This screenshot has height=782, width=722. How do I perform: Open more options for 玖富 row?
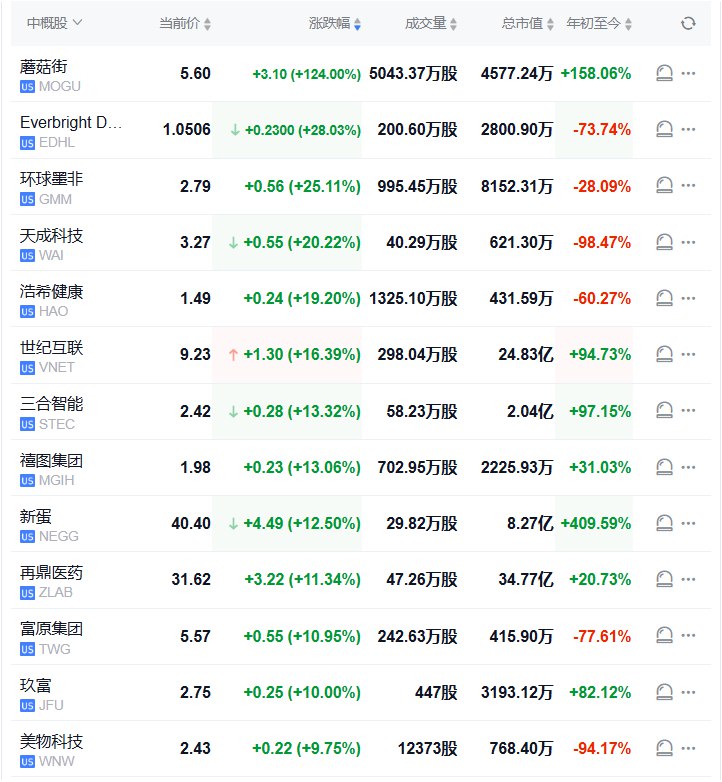[688, 692]
